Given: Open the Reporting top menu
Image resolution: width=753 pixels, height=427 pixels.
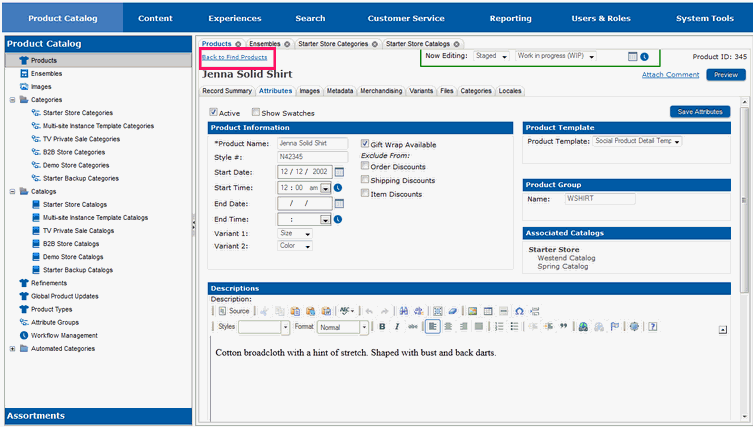Looking at the screenshot, I should click(x=510, y=18).
